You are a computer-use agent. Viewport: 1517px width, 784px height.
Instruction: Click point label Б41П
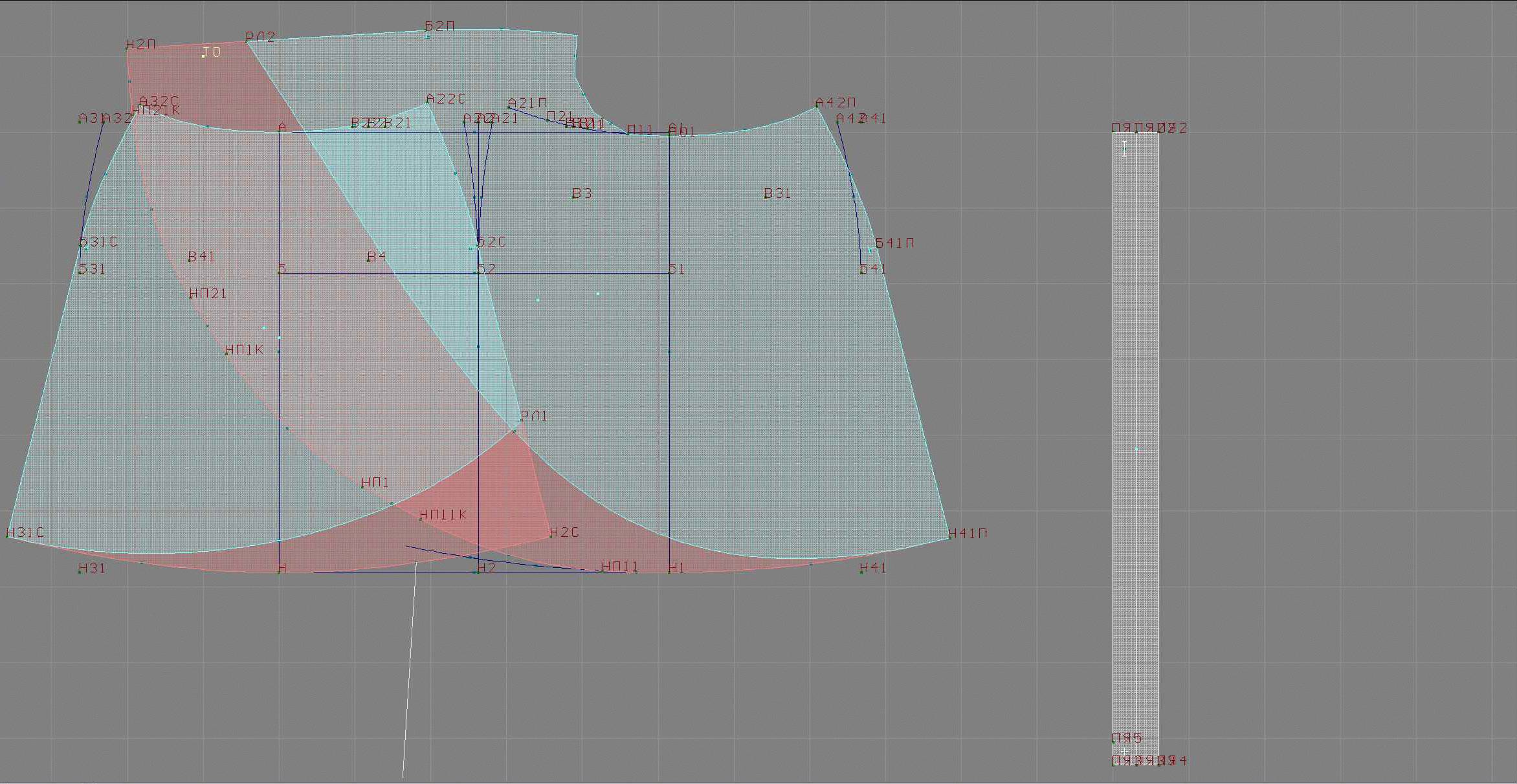[894, 243]
